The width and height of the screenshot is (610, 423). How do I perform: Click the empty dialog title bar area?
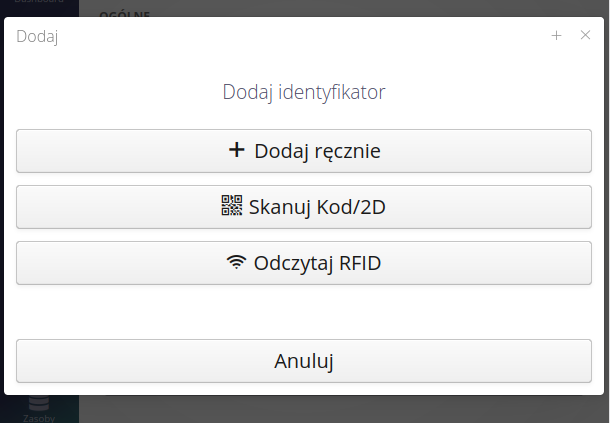tap(300, 36)
